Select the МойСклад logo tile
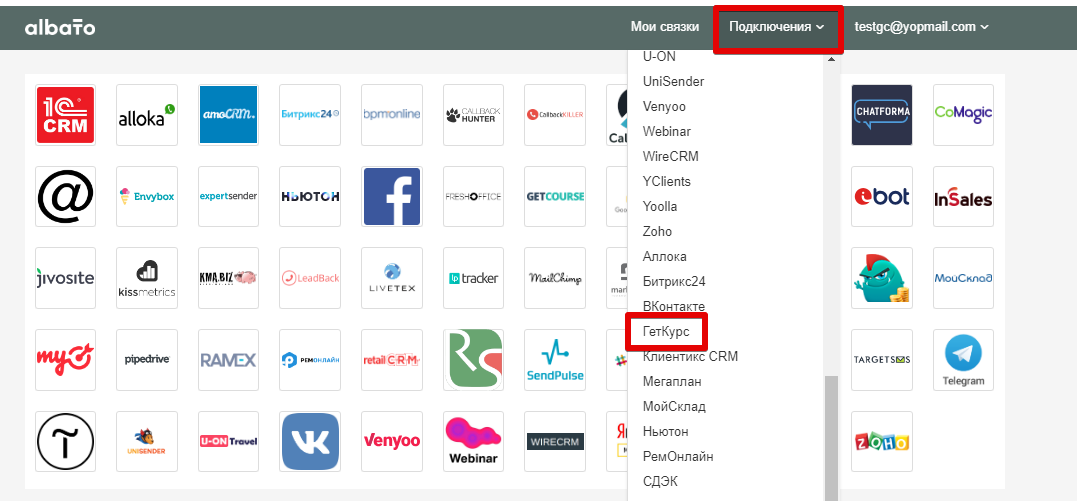 click(963, 278)
